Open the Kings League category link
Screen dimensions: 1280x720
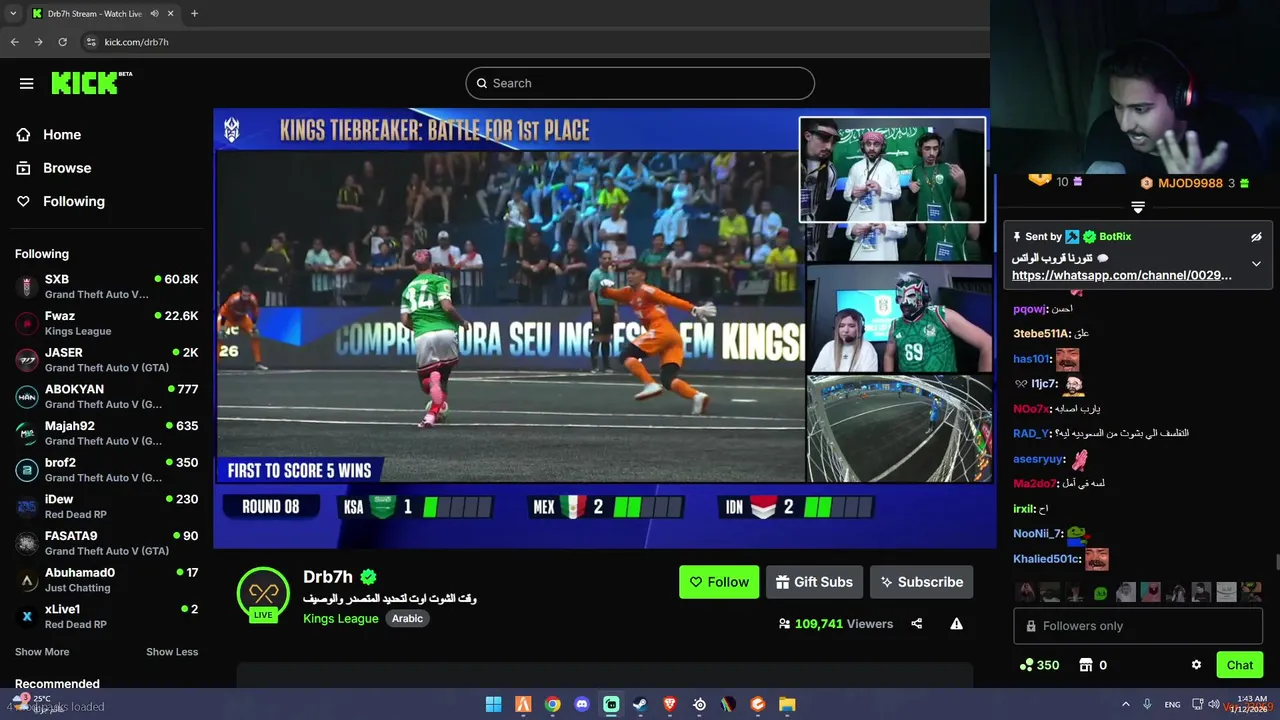pyautogui.click(x=340, y=618)
